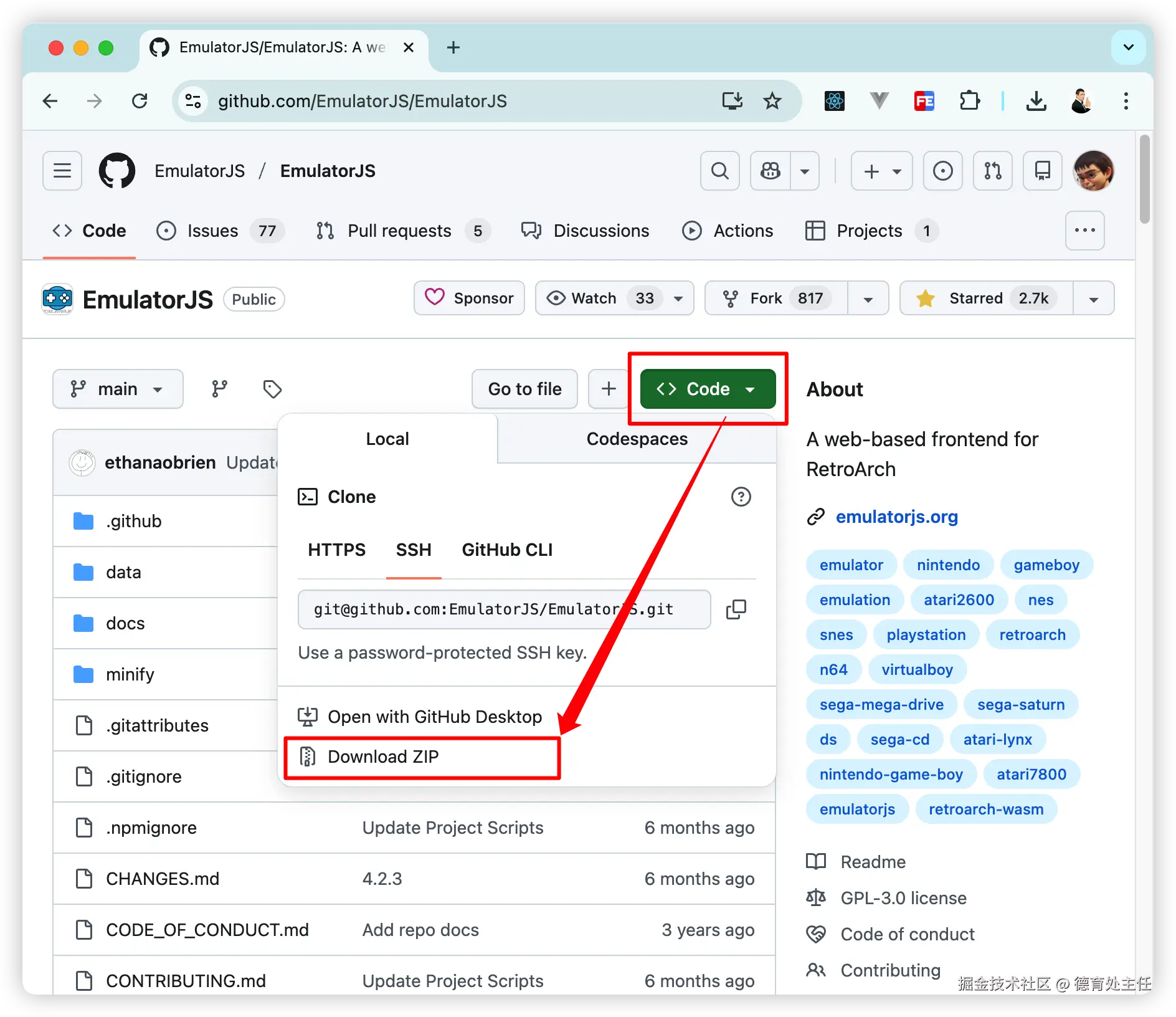Unstar the repository with Starred button
The image size is (1176, 1017).
coord(986,298)
